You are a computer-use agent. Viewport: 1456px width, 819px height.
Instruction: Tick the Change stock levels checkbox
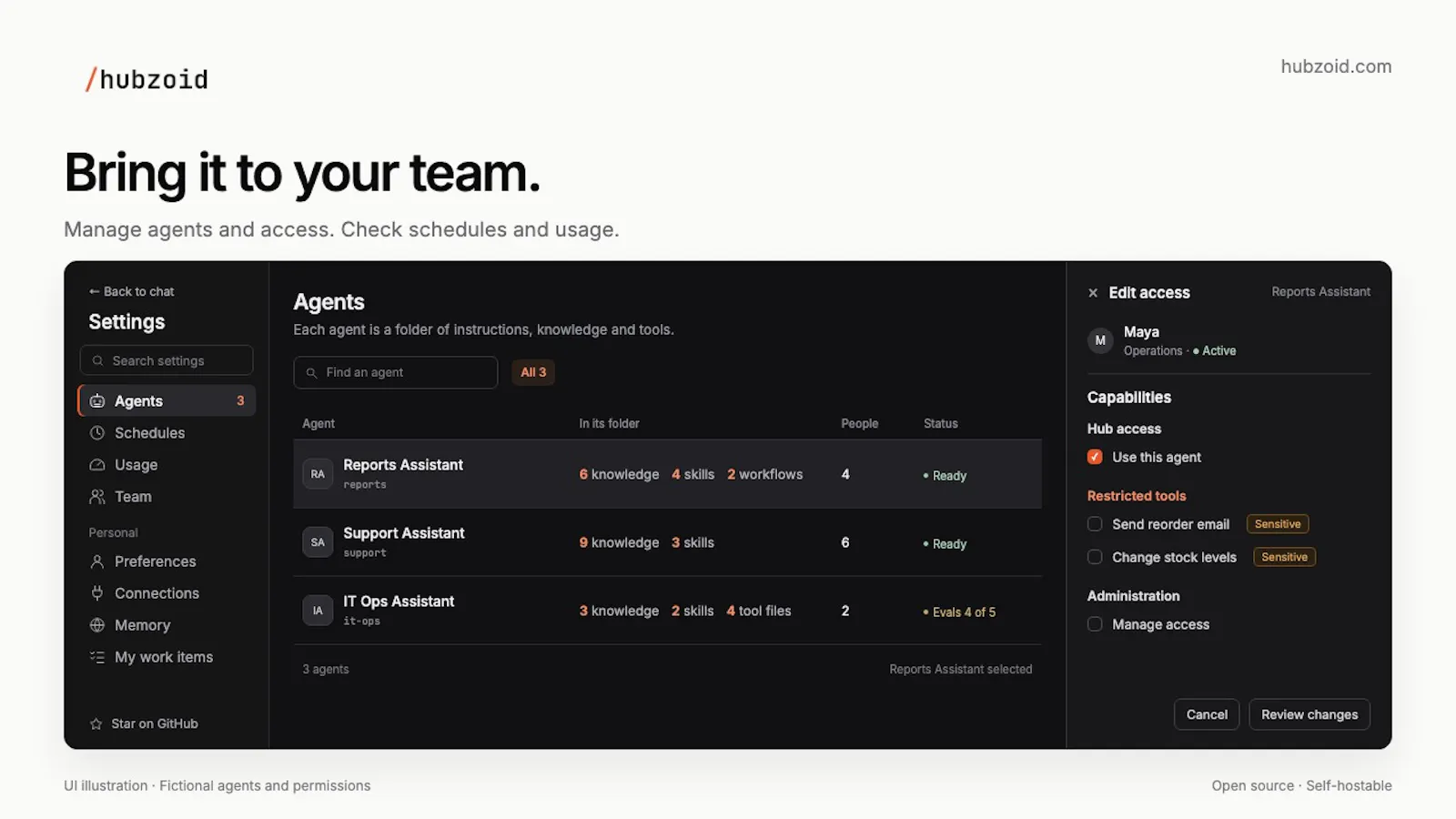[x=1095, y=557]
